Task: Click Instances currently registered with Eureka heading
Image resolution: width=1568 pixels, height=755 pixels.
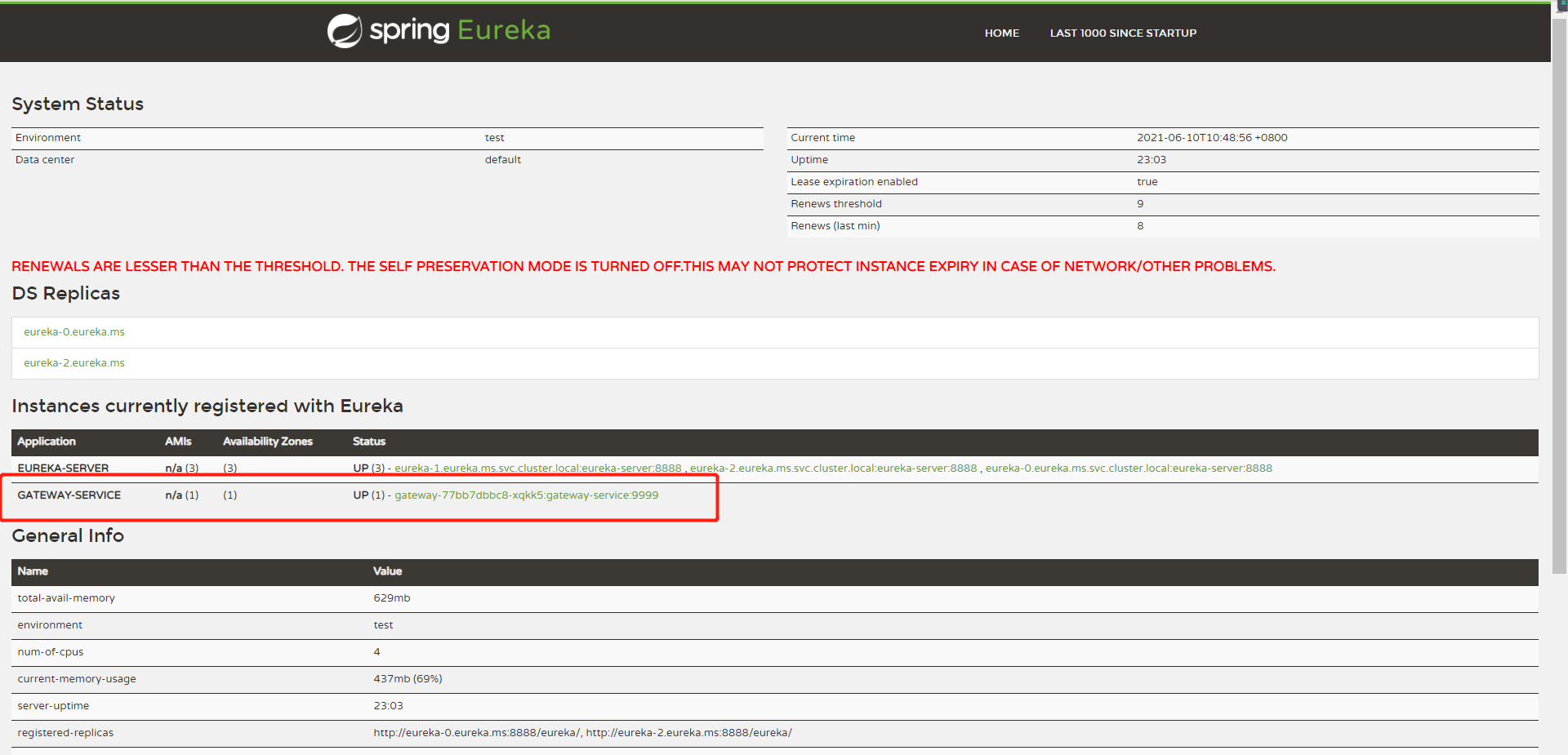Action: [x=207, y=406]
